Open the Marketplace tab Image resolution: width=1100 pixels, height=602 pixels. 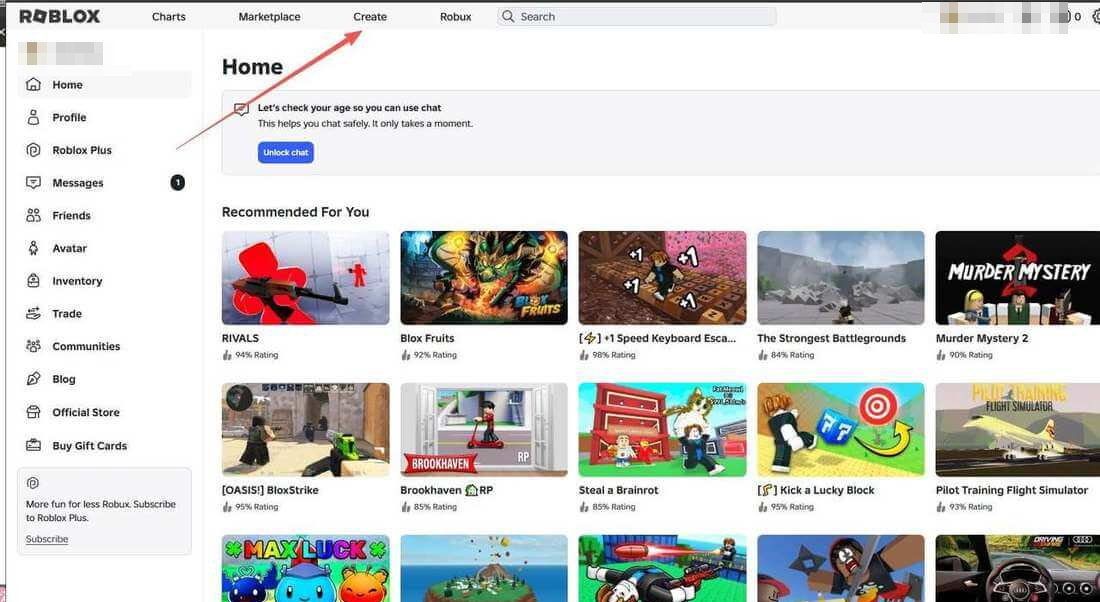click(269, 16)
